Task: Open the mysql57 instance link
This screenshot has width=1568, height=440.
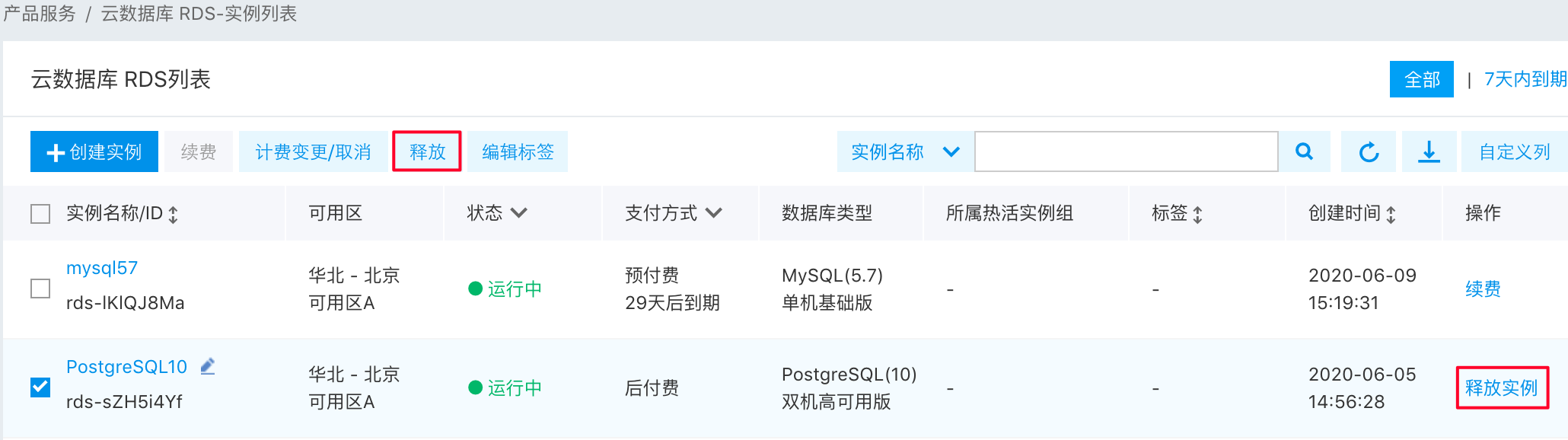Action: coord(102,268)
